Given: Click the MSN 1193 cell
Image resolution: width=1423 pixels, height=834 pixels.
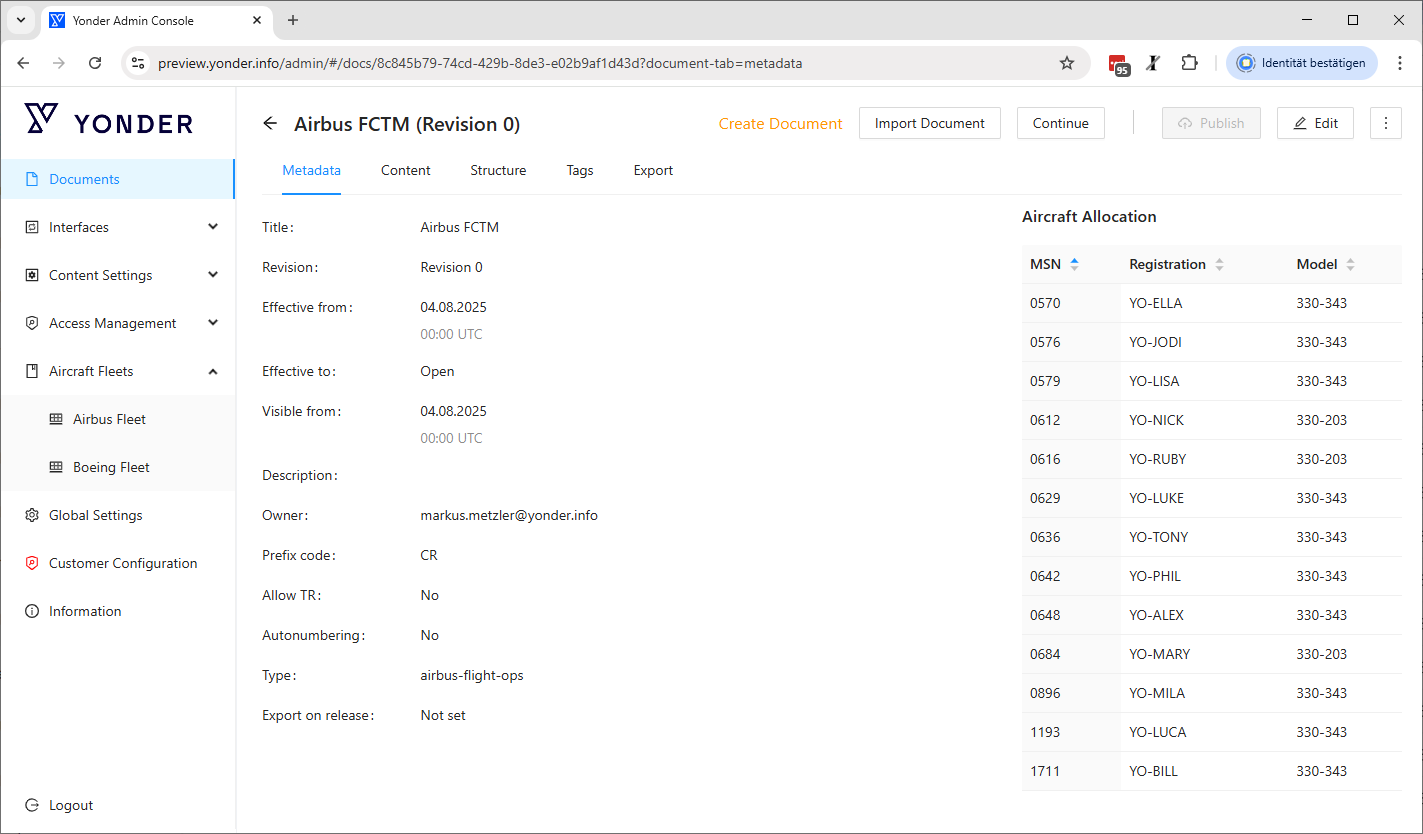Looking at the screenshot, I should (x=1071, y=732).
